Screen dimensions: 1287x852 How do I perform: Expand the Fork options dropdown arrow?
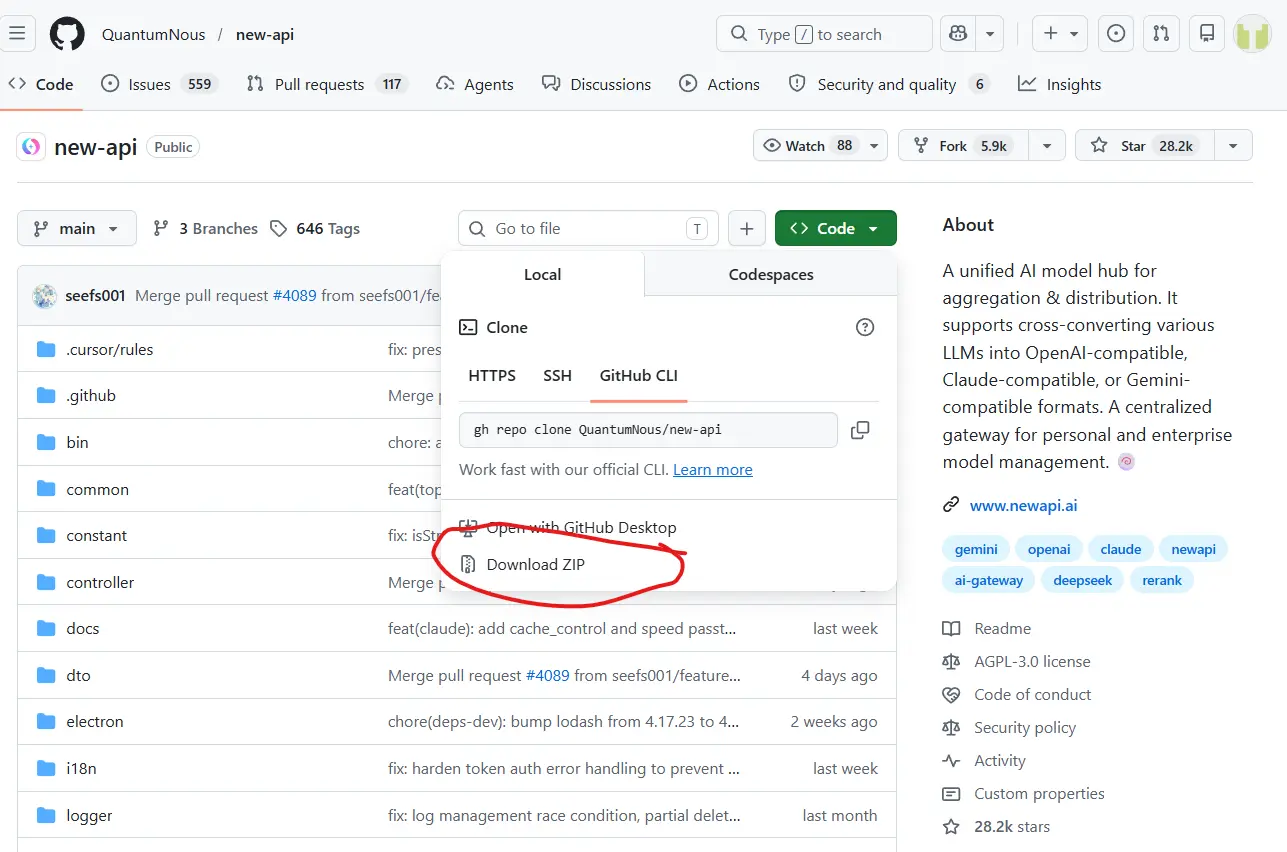pyautogui.click(x=1047, y=146)
